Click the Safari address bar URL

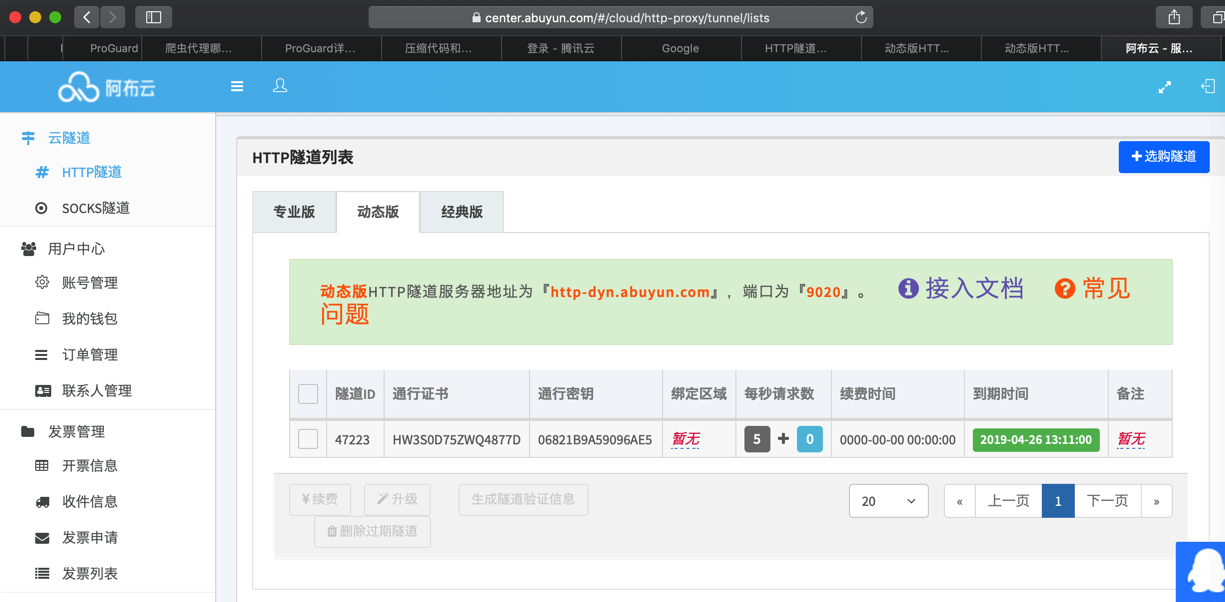coord(620,17)
